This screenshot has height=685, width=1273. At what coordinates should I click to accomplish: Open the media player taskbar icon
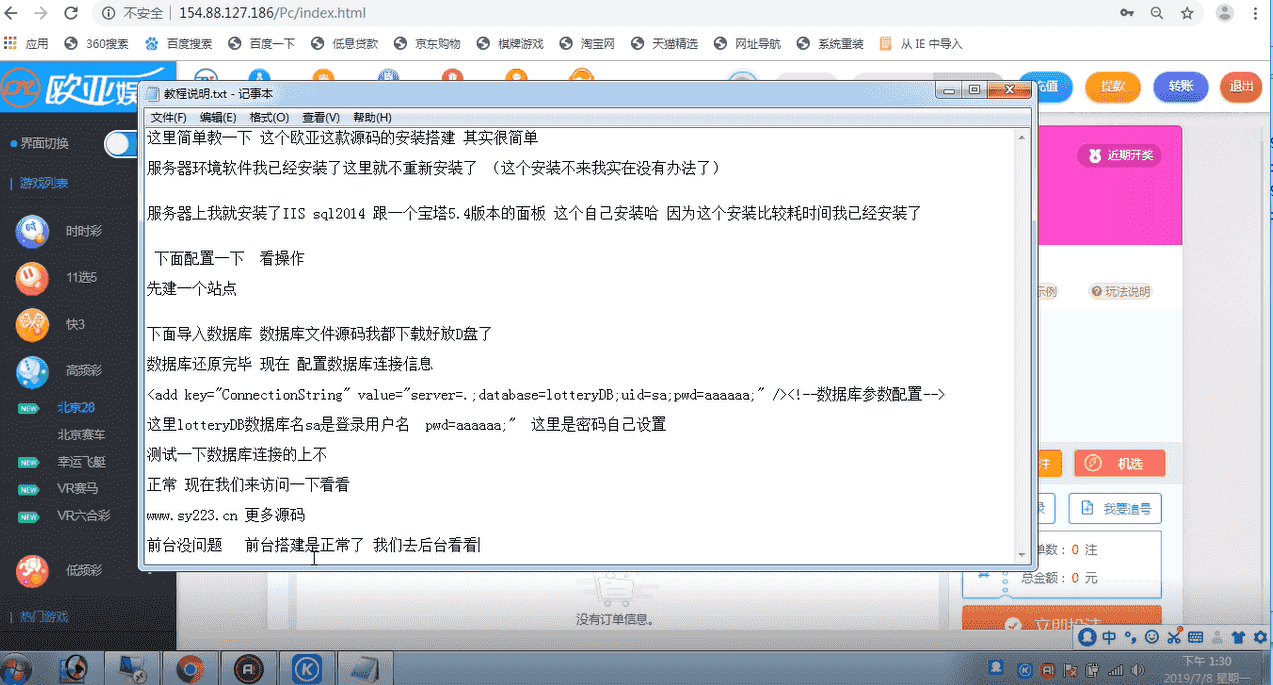point(75,668)
